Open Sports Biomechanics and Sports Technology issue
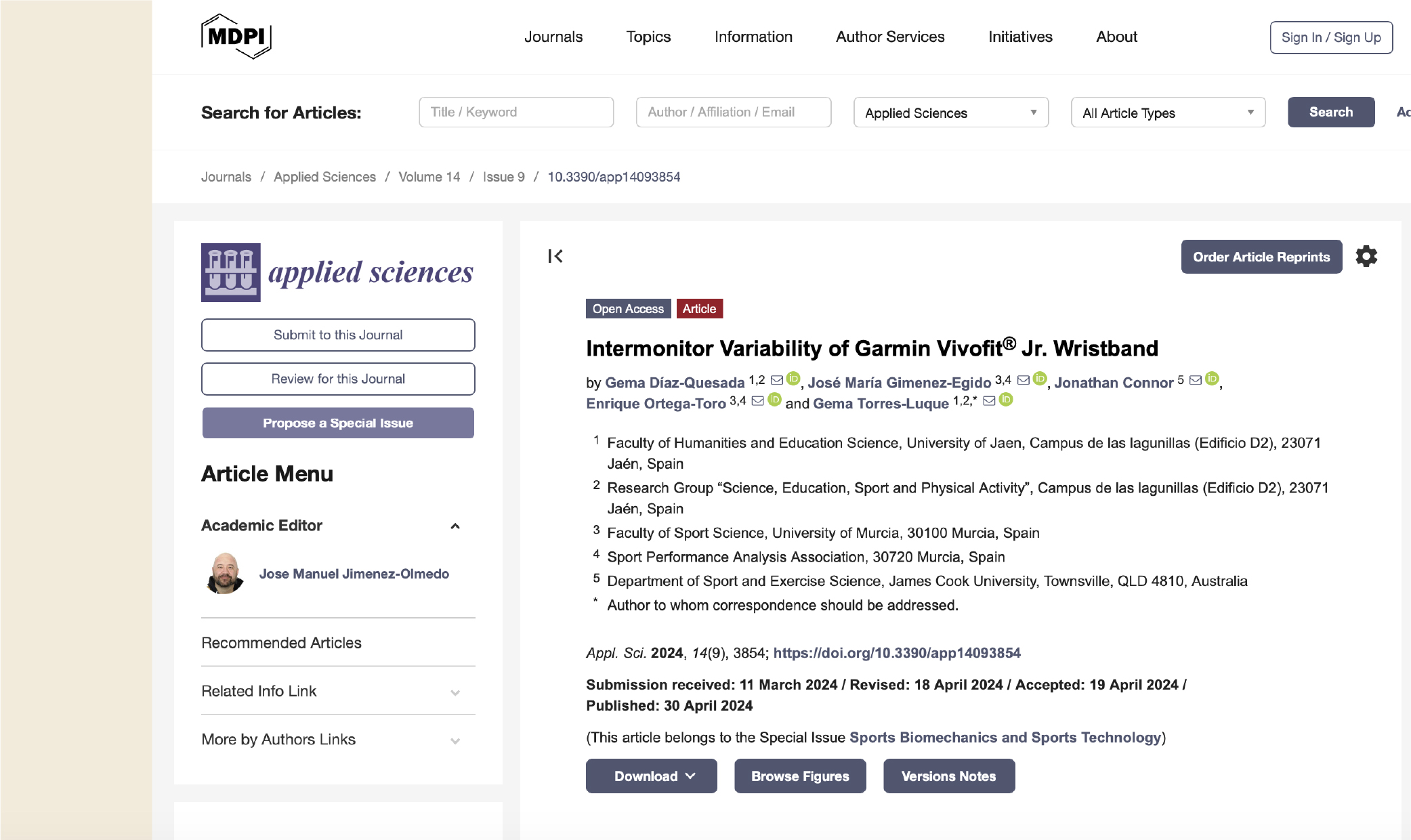Screen dimensions: 1411x840 pyautogui.click(x=1005, y=738)
